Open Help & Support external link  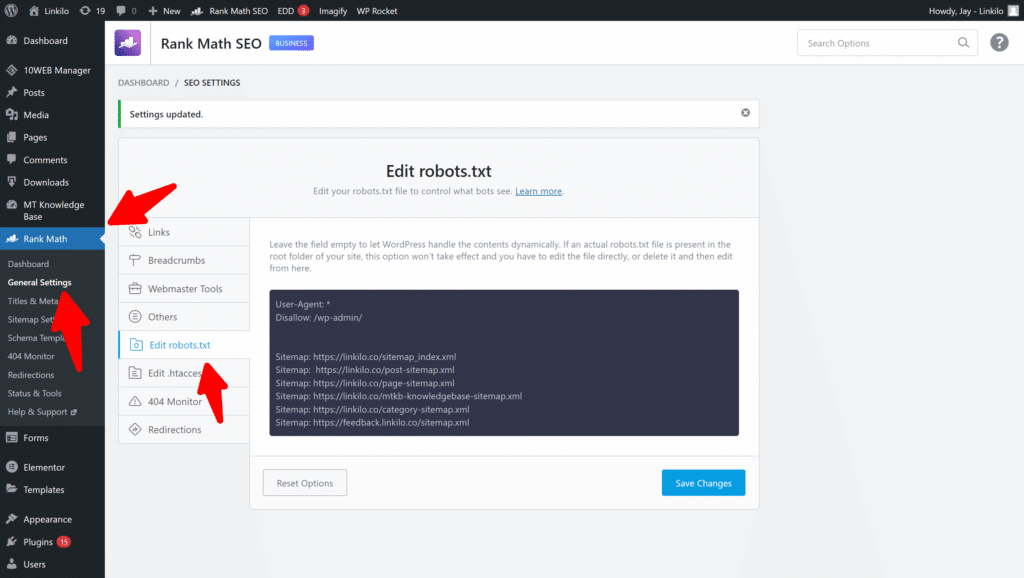click(42, 411)
